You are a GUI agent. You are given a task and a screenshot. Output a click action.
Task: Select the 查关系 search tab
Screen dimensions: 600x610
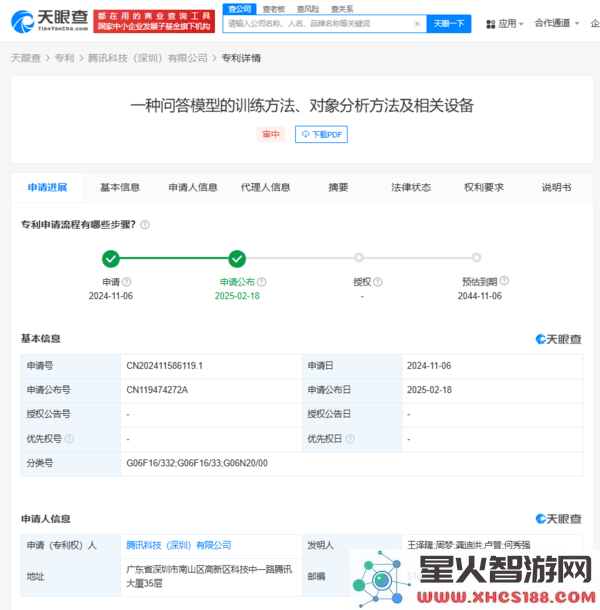(342, 9)
